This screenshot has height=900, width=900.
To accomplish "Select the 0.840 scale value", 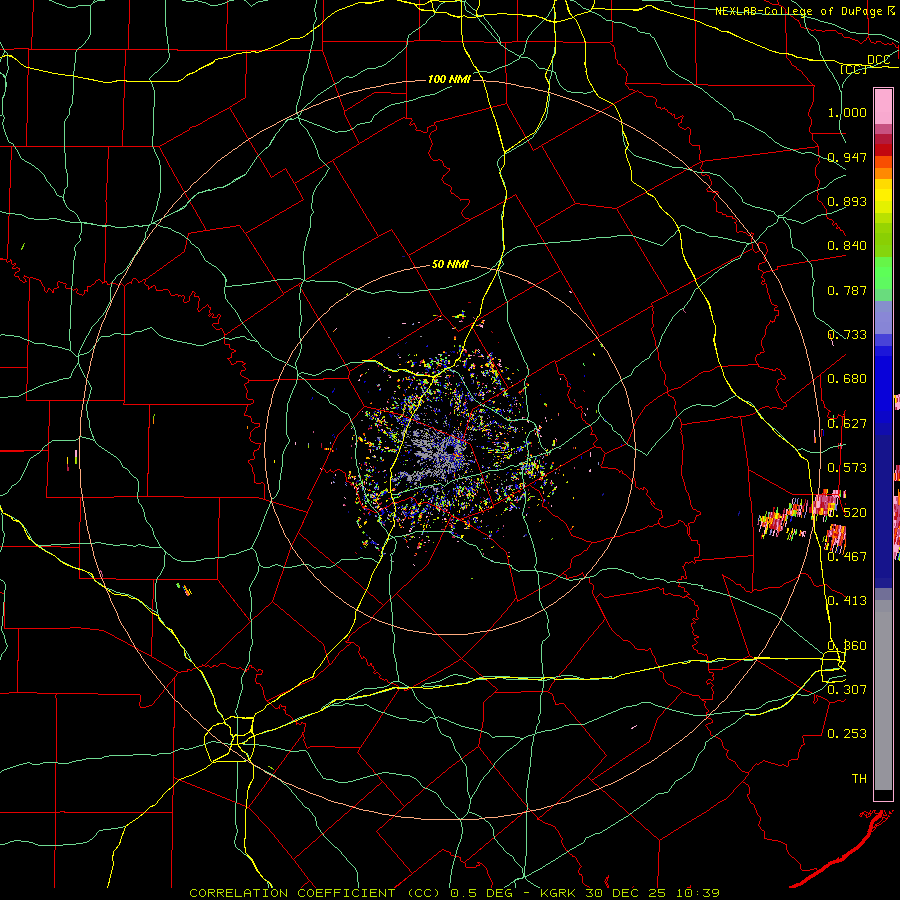I will click(847, 246).
